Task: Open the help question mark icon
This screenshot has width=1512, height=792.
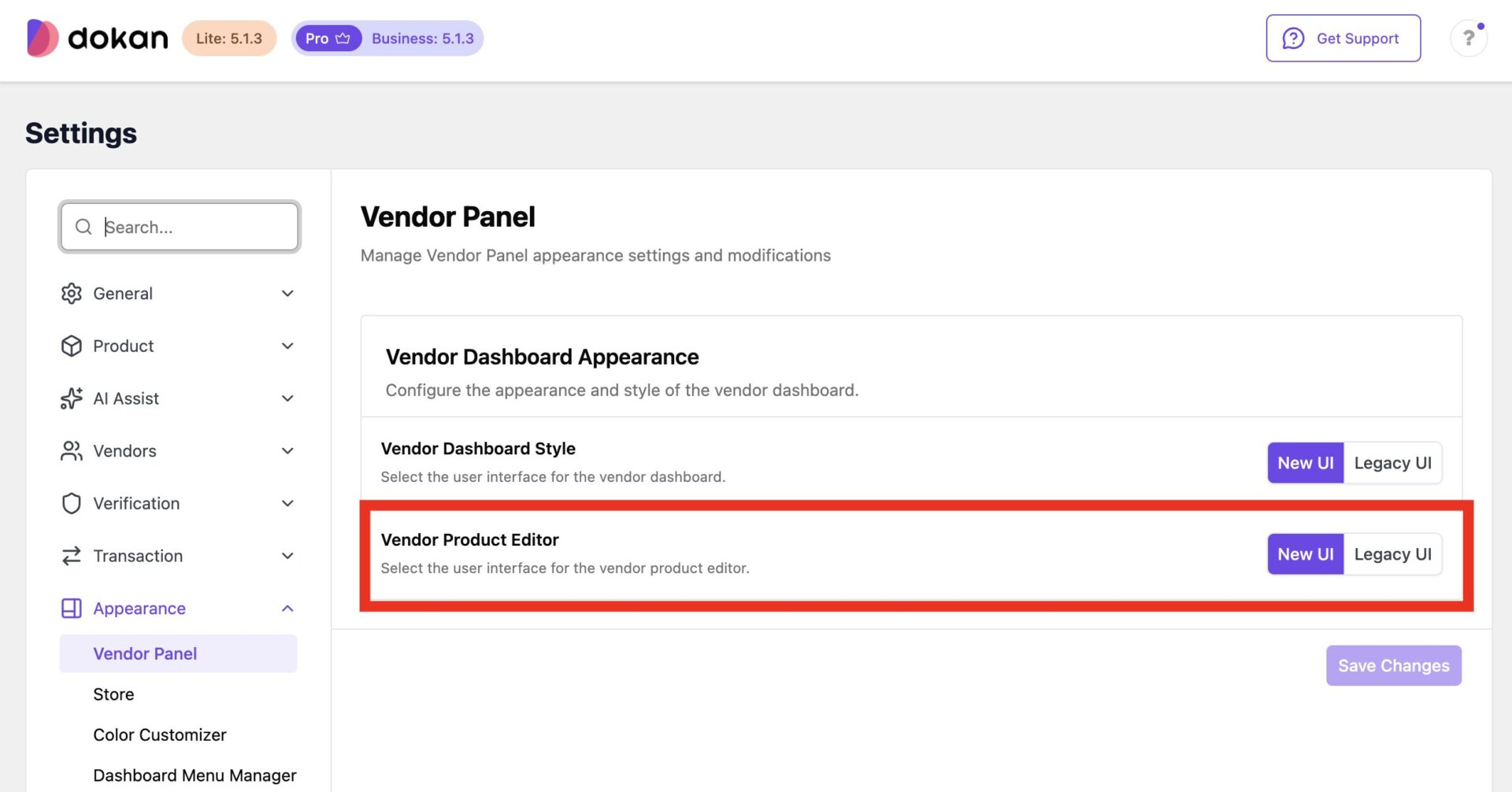Action: coord(1469,38)
